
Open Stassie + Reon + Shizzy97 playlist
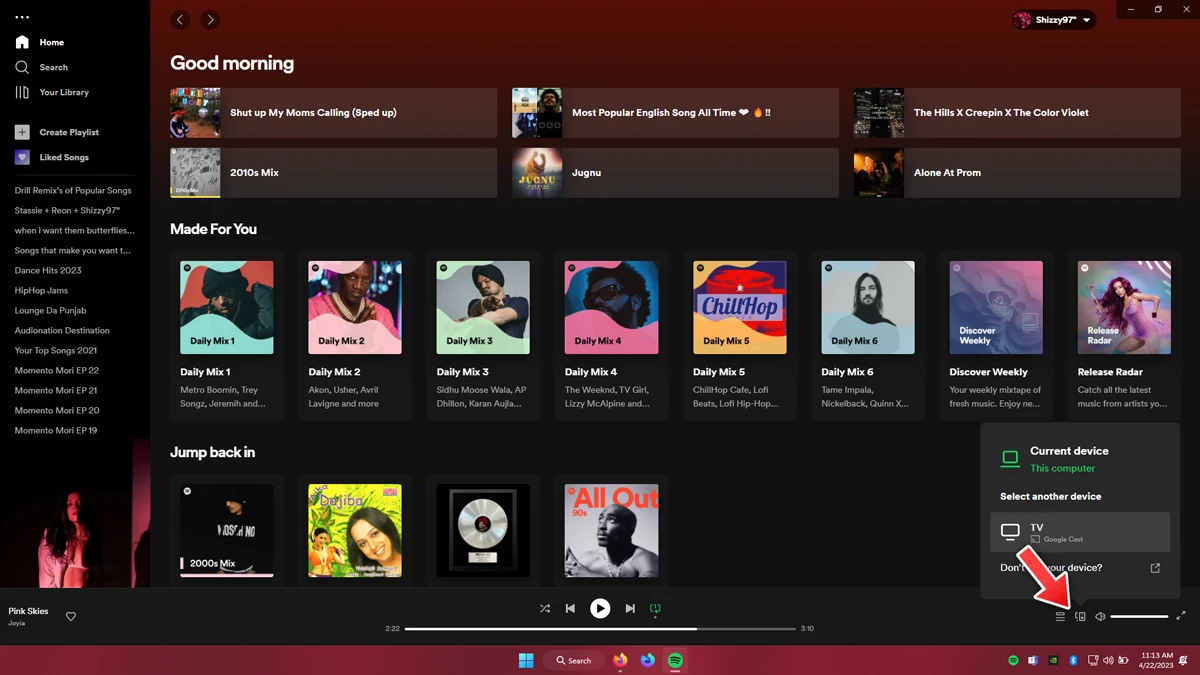67,210
